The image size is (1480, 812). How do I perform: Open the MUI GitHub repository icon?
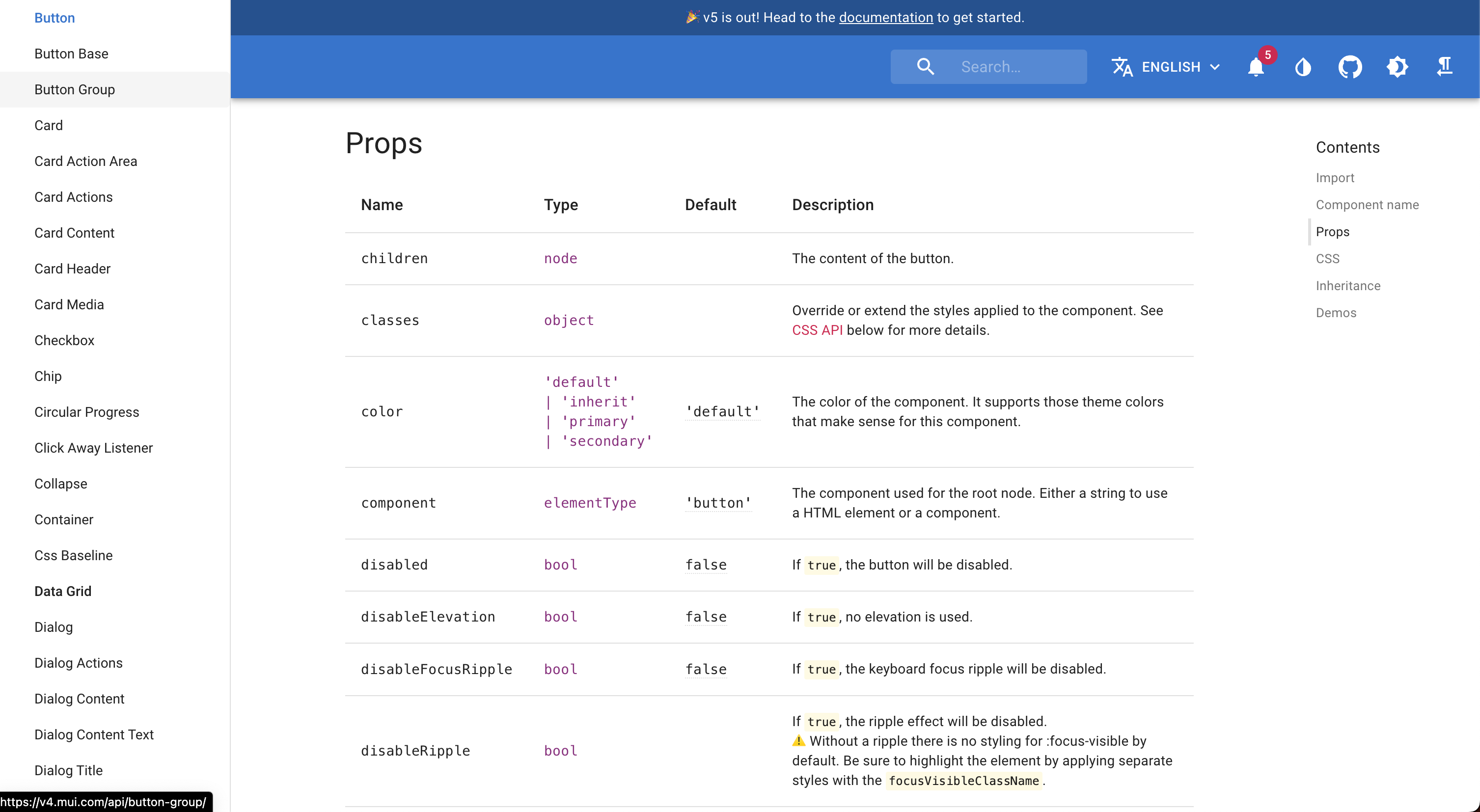(1351, 67)
